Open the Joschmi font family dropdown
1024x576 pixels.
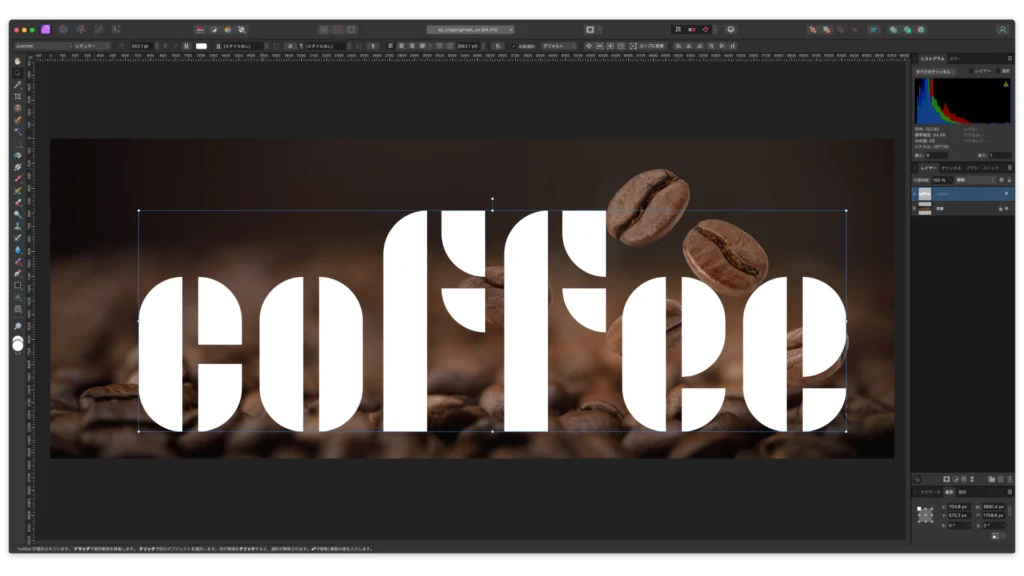point(42,46)
